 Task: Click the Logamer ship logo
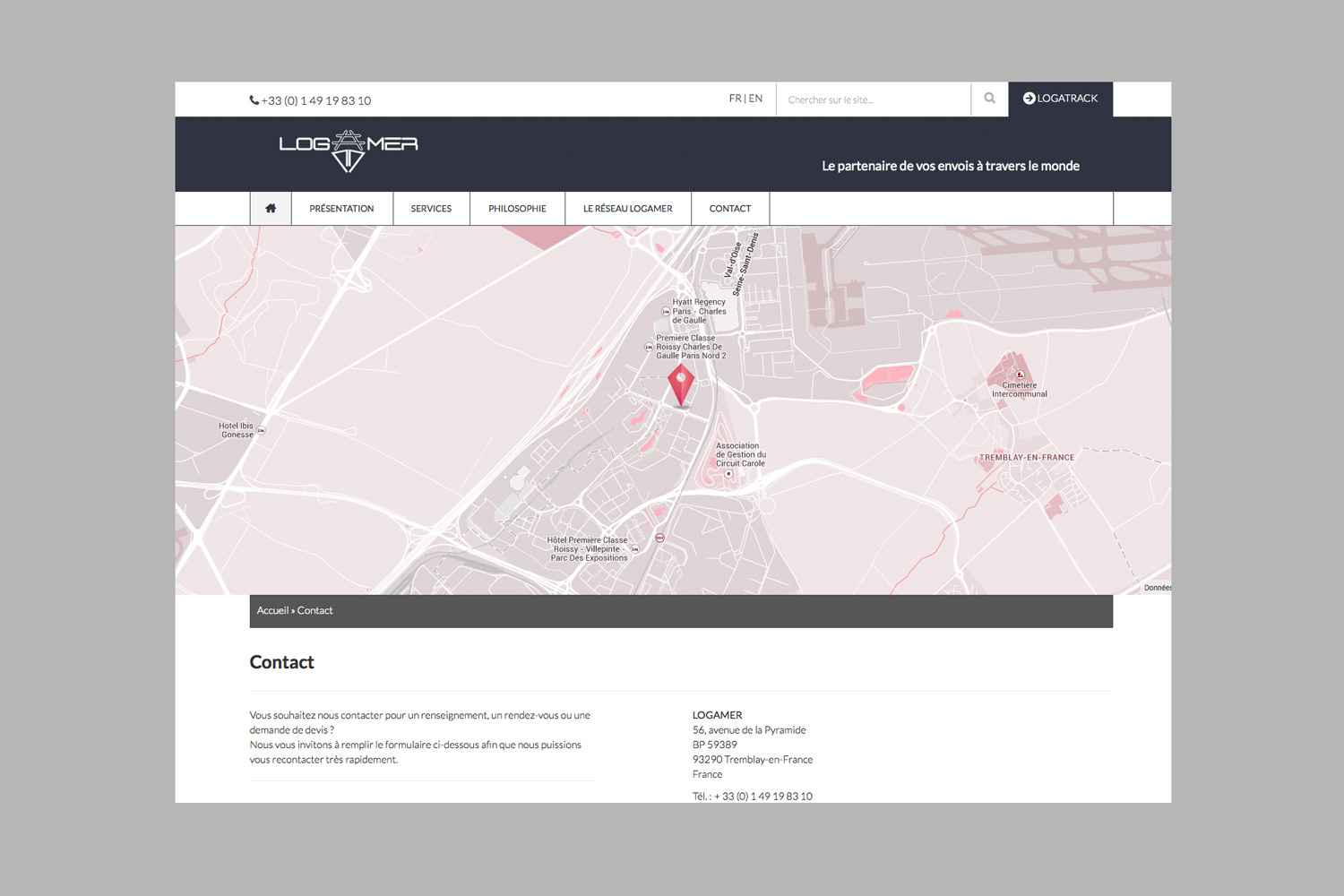(348, 151)
